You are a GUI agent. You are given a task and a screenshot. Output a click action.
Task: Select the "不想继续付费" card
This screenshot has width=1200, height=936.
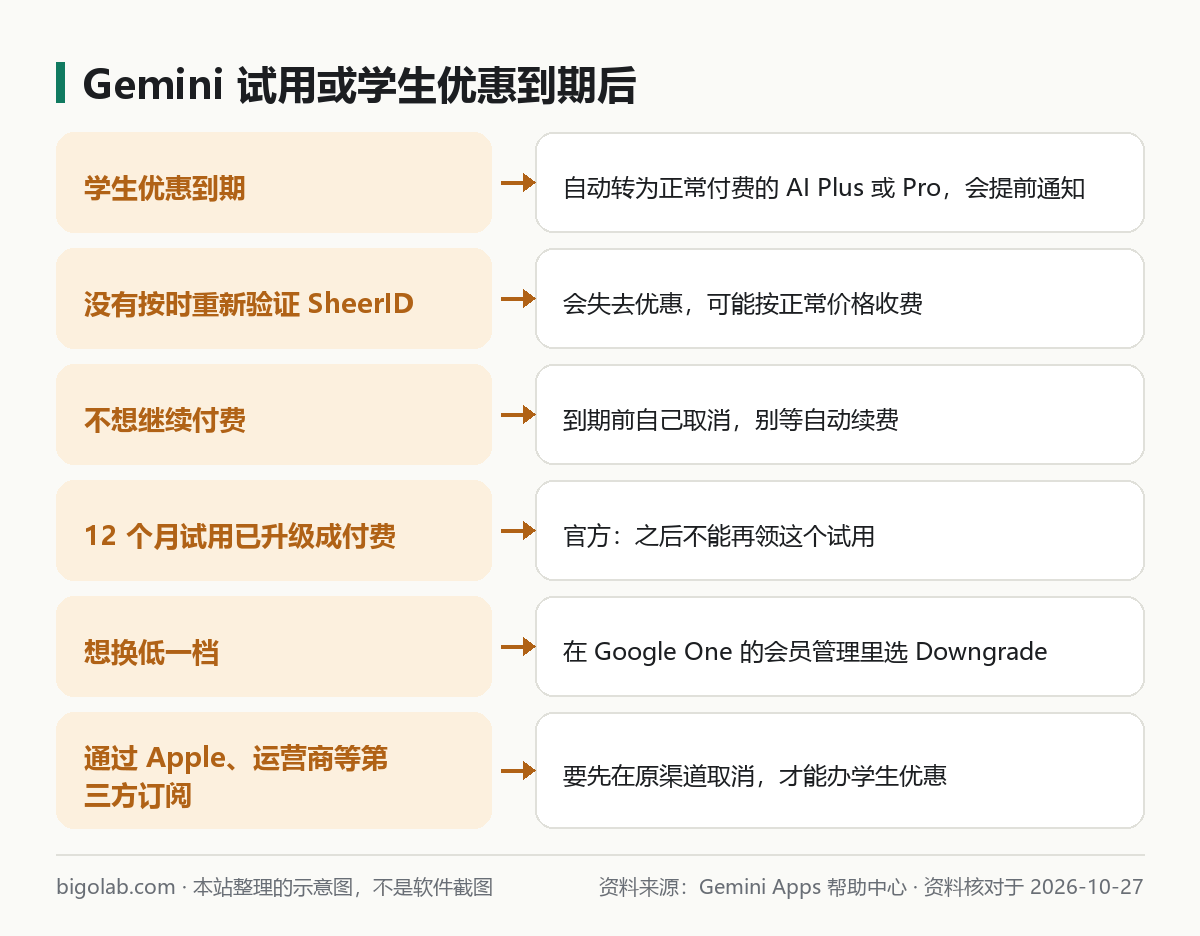click(x=274, y=415)
